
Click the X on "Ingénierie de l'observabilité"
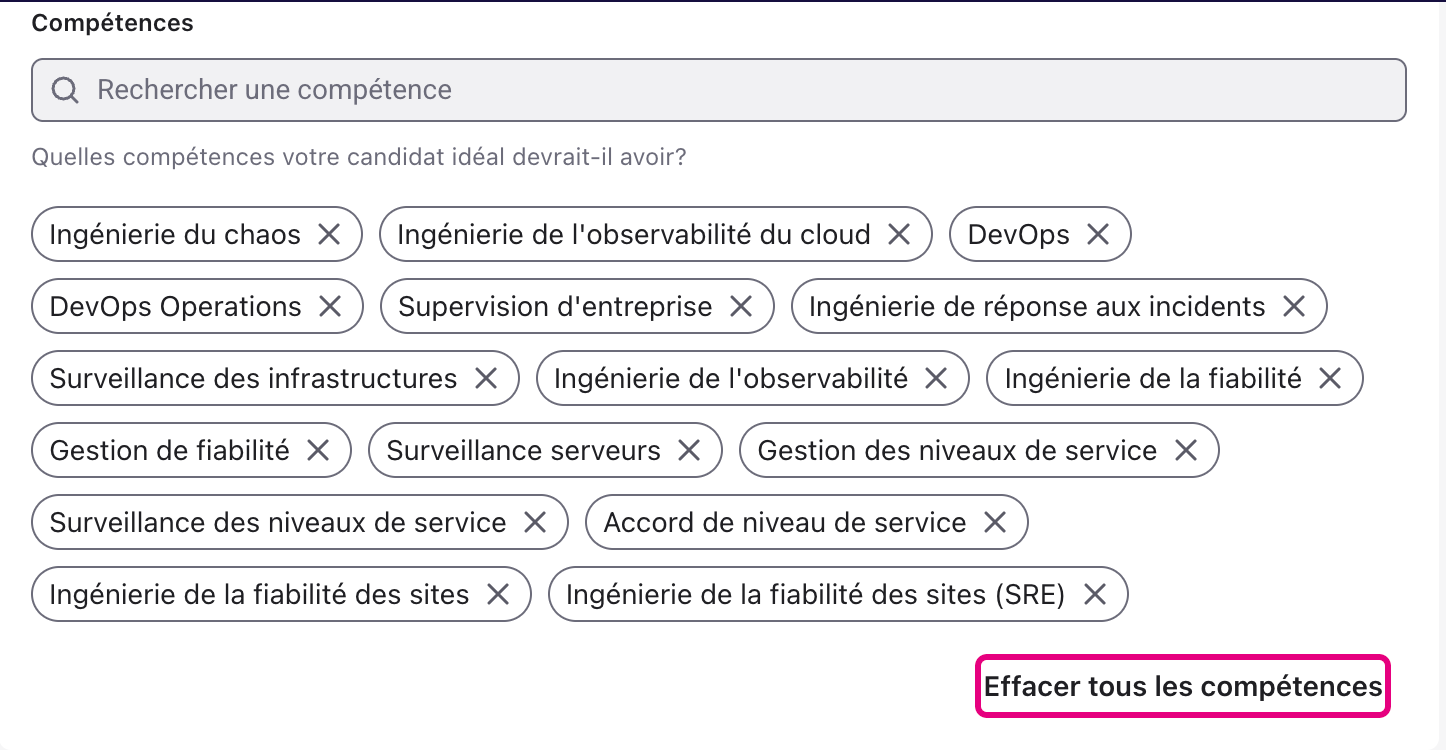[x=936, y=379]
